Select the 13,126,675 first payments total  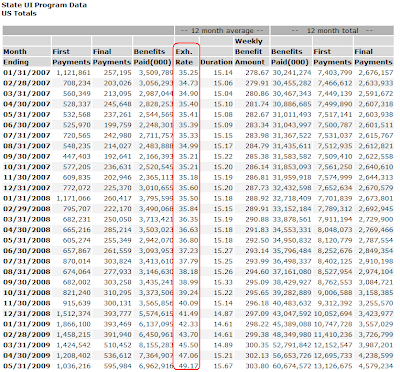point(332,366)
